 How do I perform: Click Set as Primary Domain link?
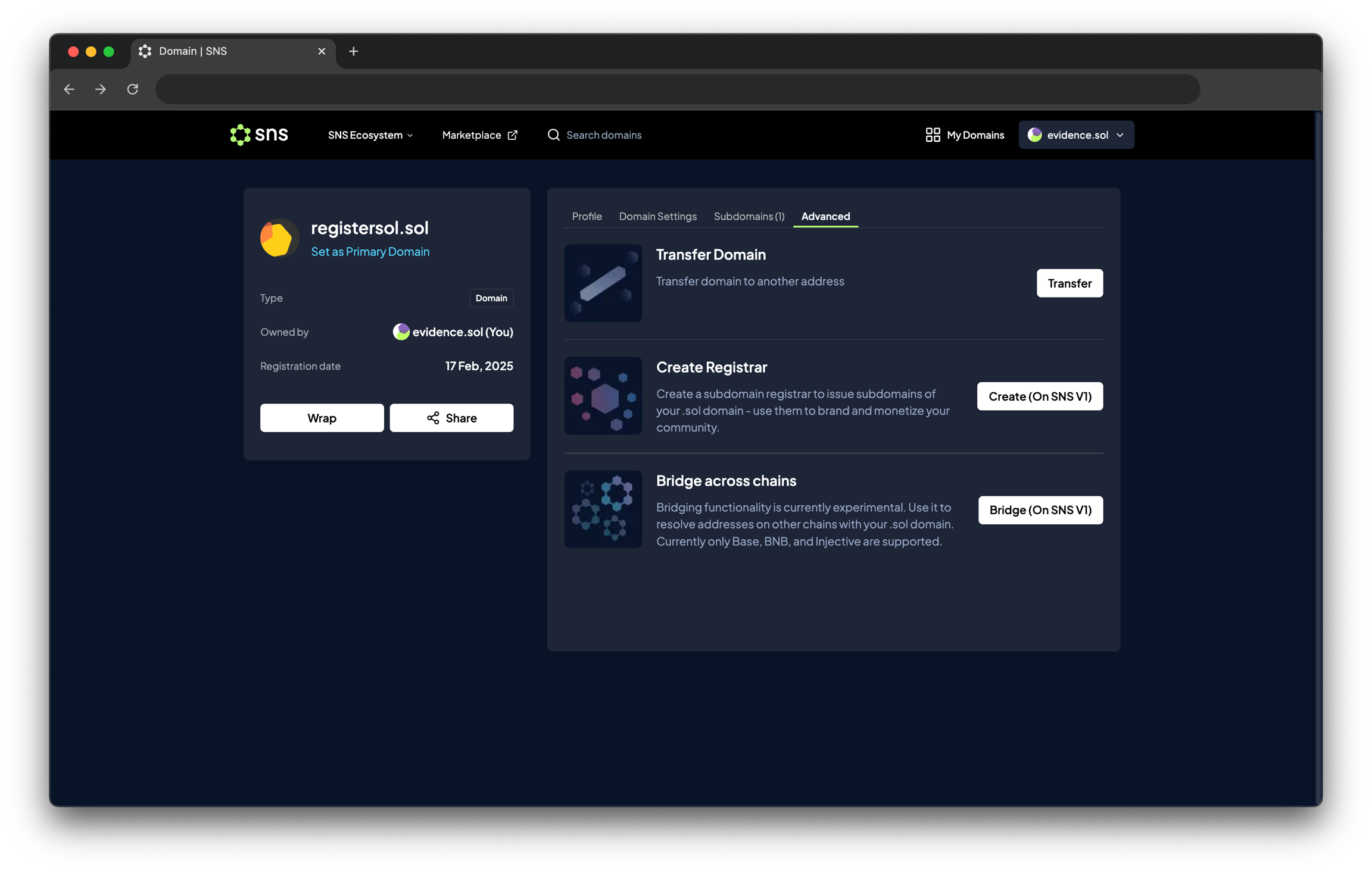click(x=370, y=252)
